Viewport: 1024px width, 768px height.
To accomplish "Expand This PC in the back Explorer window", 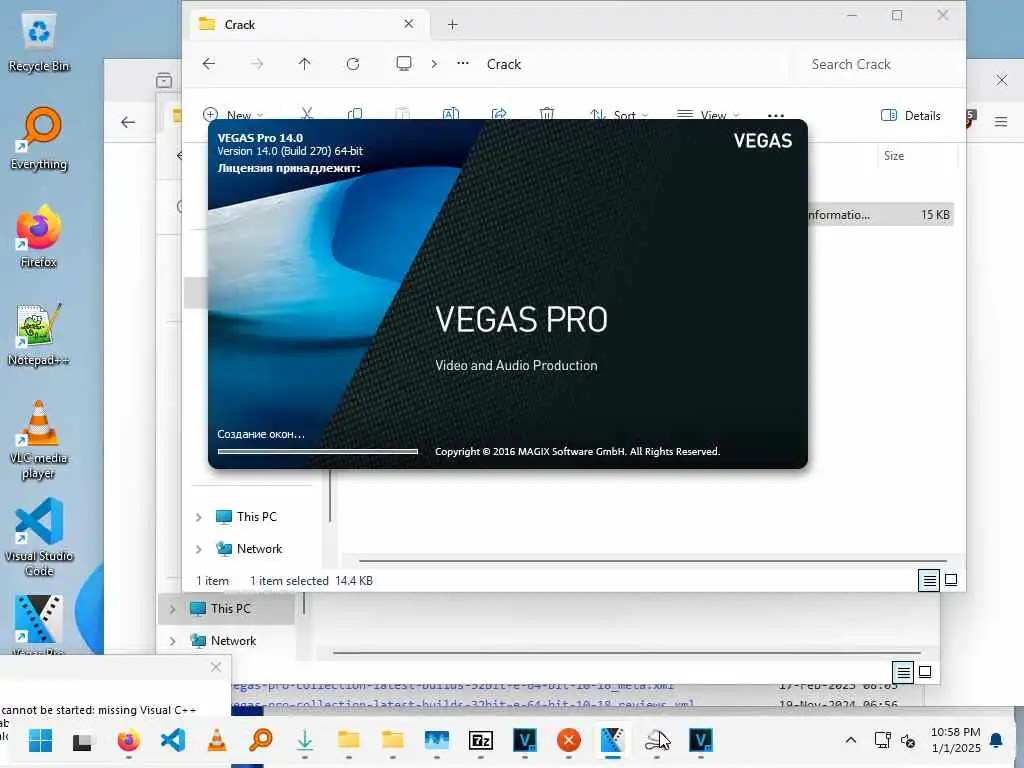I will click(172, 609).
